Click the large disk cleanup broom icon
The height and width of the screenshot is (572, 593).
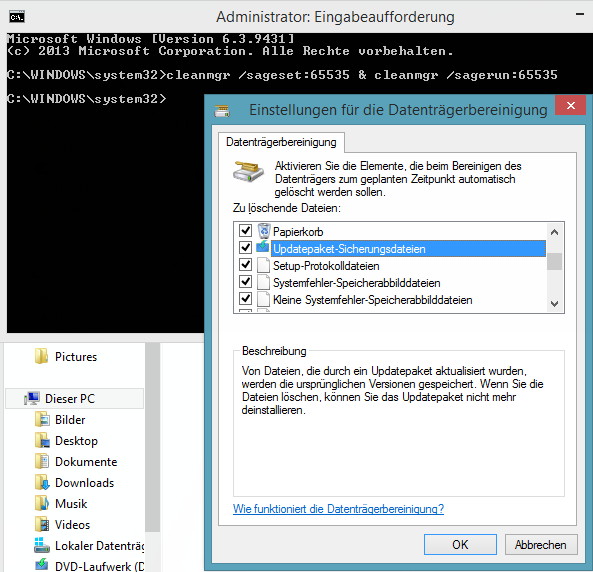tap(248, 172)
